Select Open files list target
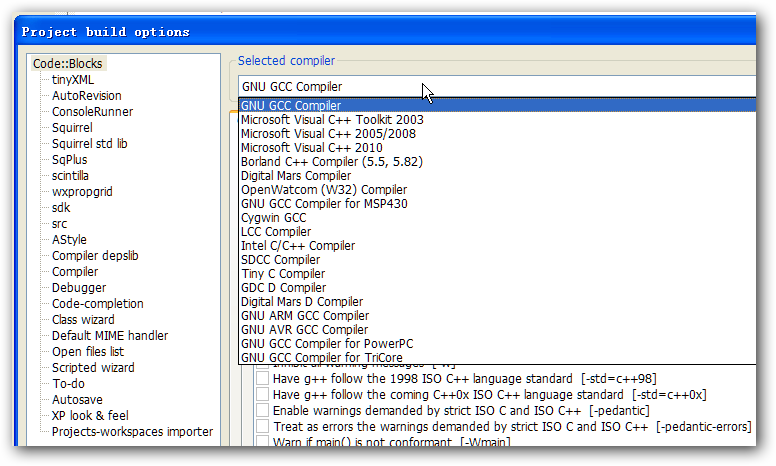This screenshot has width=776, height=466. 88,352
